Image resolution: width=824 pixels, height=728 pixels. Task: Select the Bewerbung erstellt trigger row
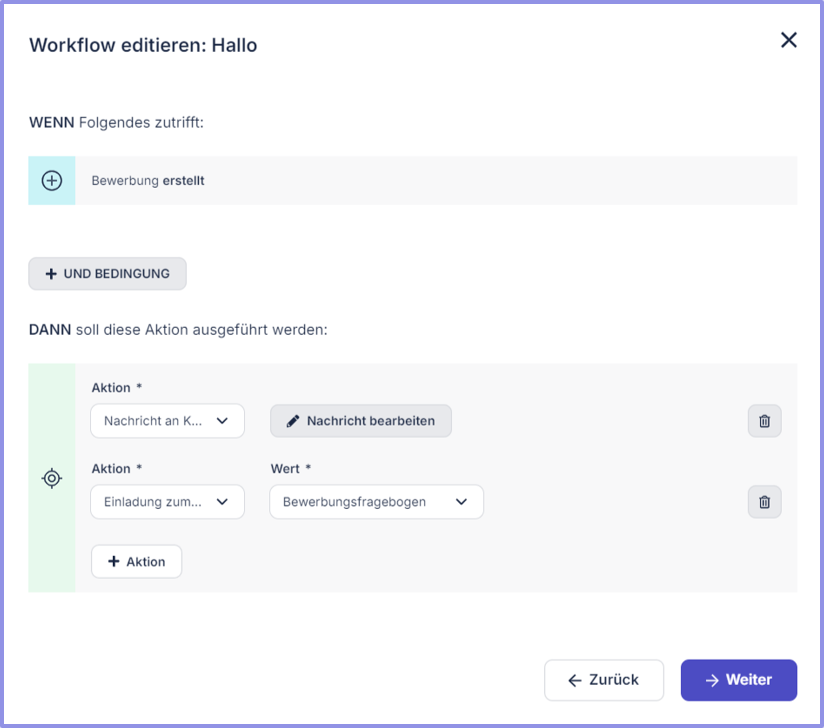(435, 181)
